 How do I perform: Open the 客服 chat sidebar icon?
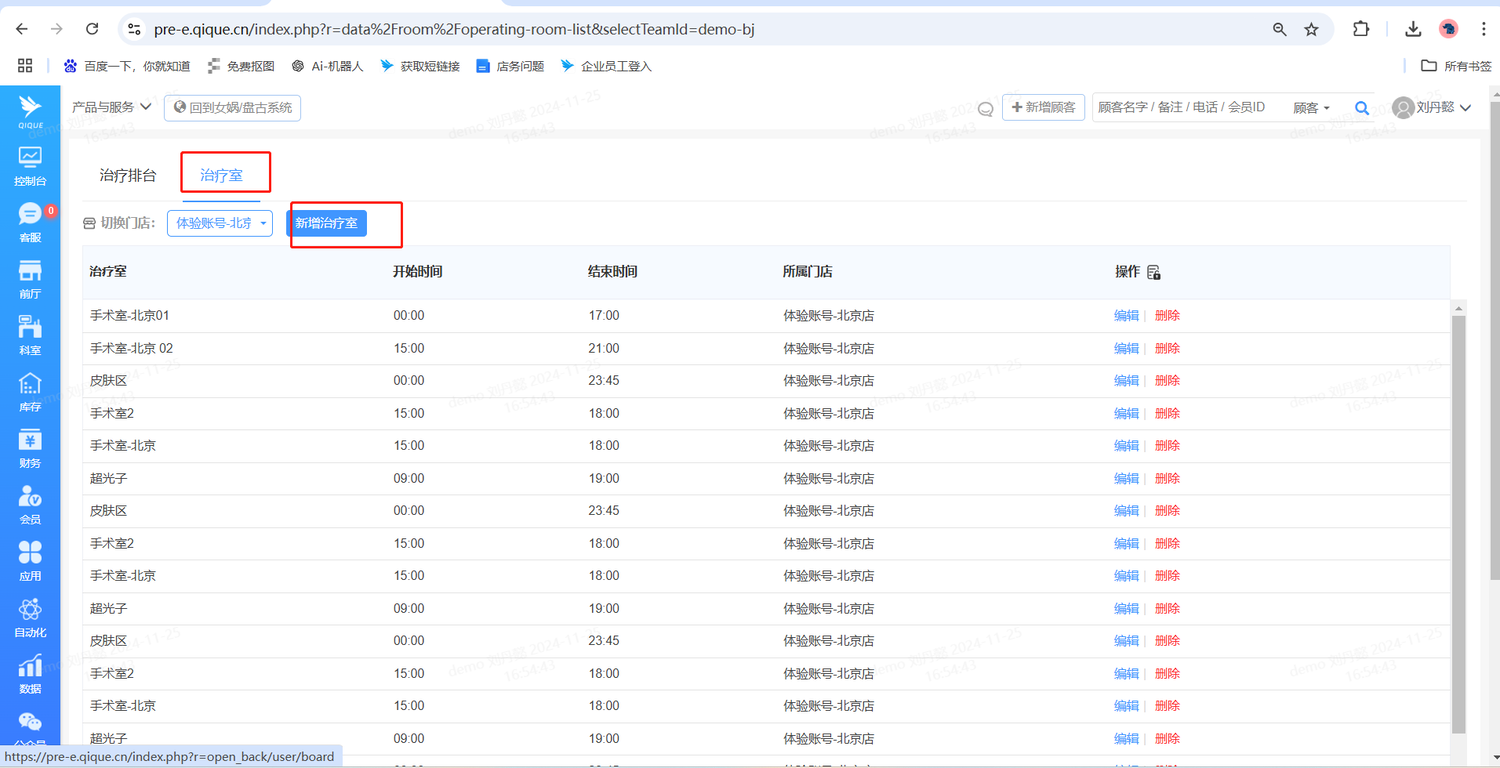pos(30,222)
